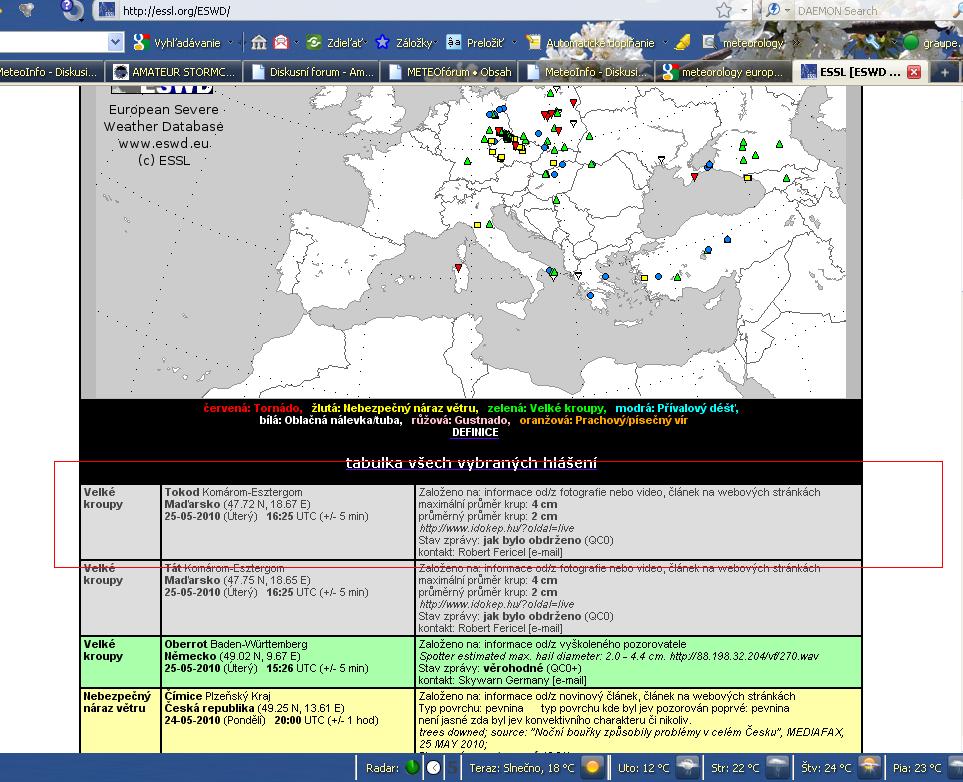Open the home/bank building toolbar icon

click(259, 42)
